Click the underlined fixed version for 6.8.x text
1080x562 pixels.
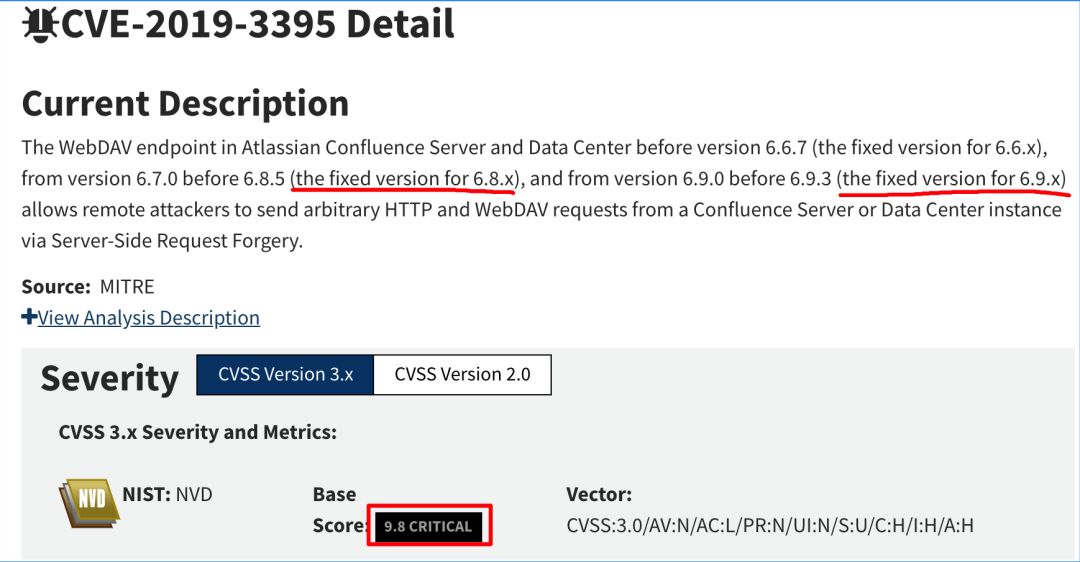[405, 180]
